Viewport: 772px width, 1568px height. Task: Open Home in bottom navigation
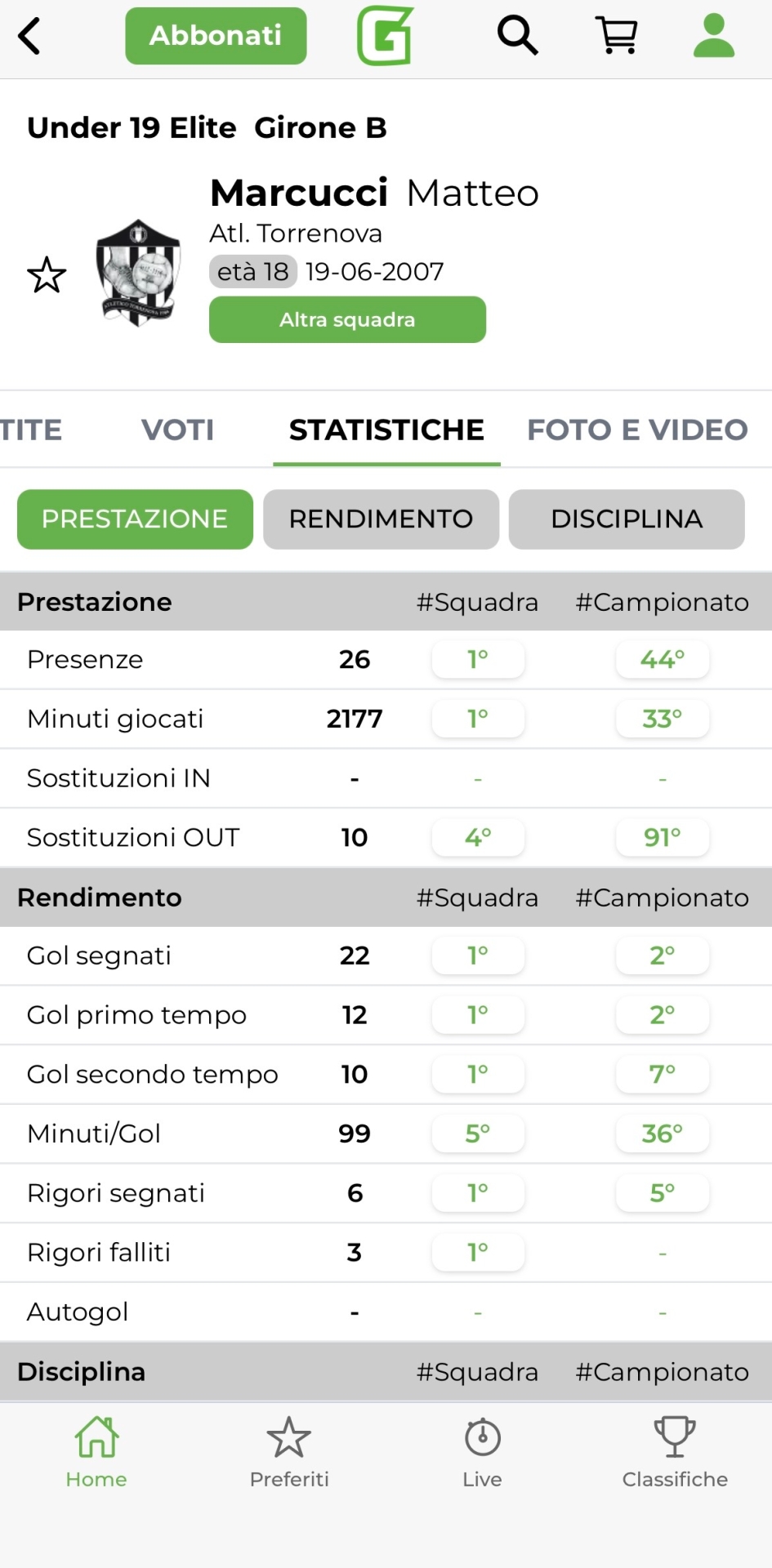(x=96, y=1453)
